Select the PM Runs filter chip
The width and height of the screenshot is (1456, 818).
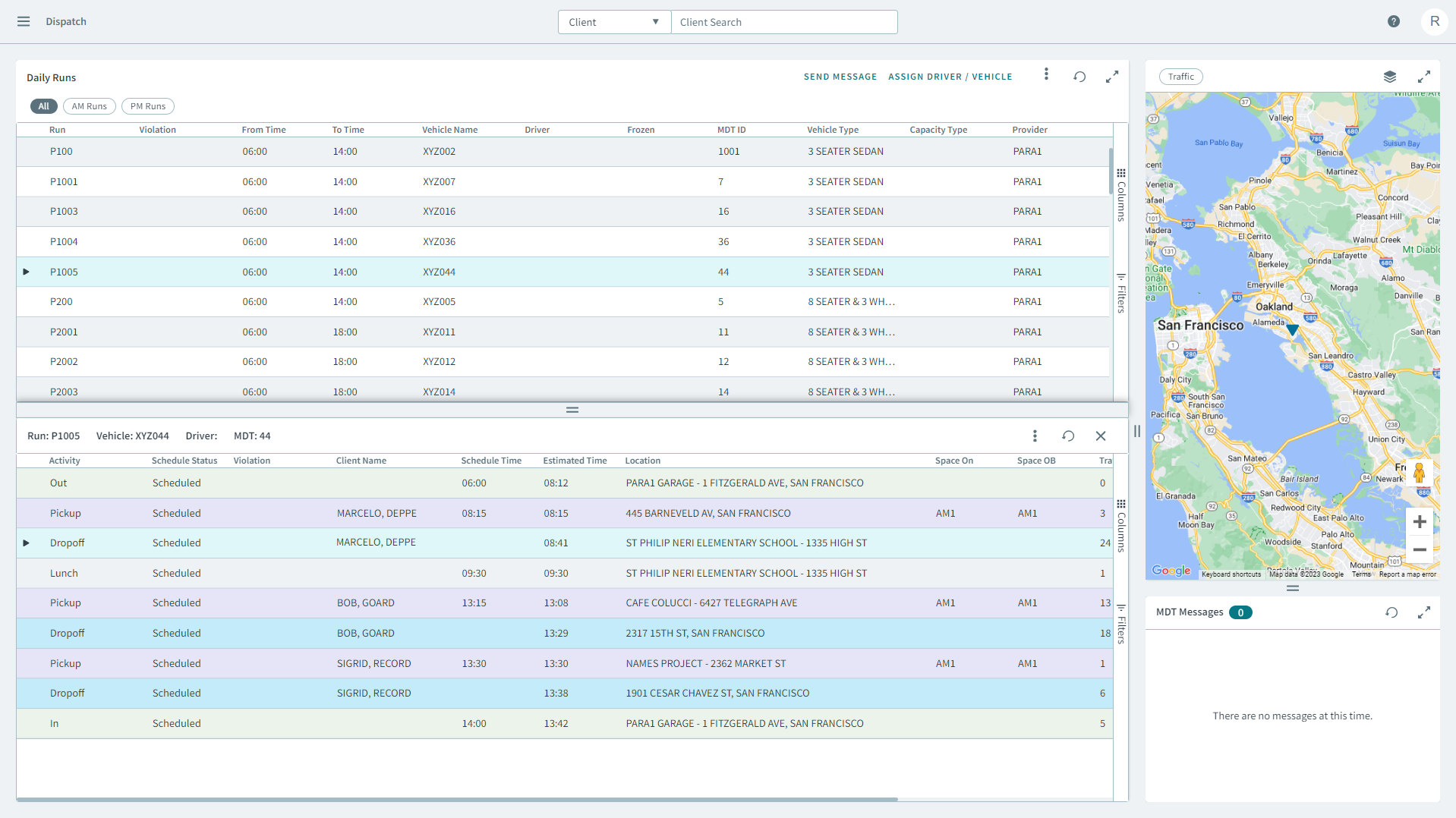click(147, 106)
